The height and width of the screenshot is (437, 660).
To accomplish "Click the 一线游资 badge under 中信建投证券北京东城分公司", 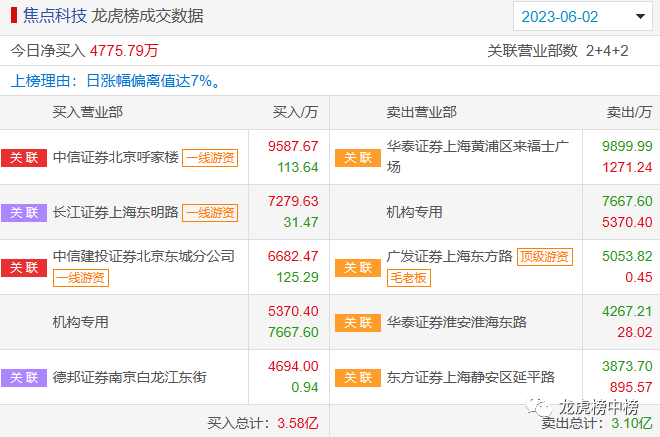I will 81,278.
